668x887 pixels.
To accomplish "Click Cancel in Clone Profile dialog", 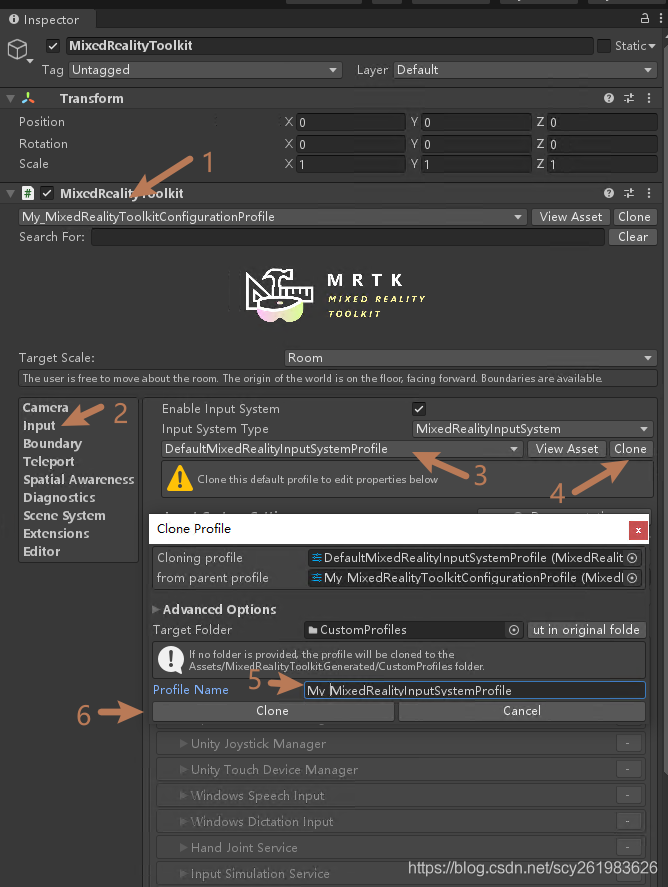I will [522, 711].
